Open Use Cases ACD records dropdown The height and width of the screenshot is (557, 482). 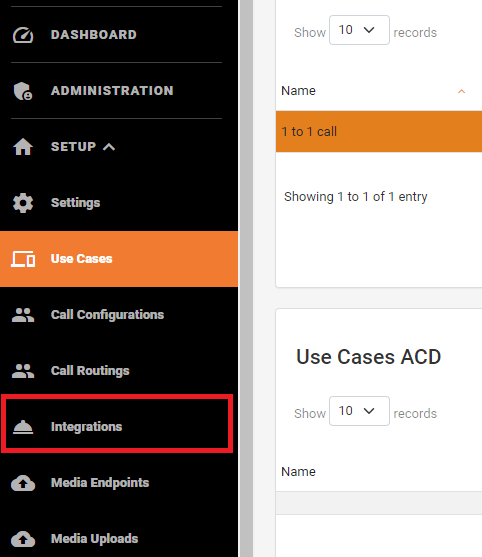359,411
